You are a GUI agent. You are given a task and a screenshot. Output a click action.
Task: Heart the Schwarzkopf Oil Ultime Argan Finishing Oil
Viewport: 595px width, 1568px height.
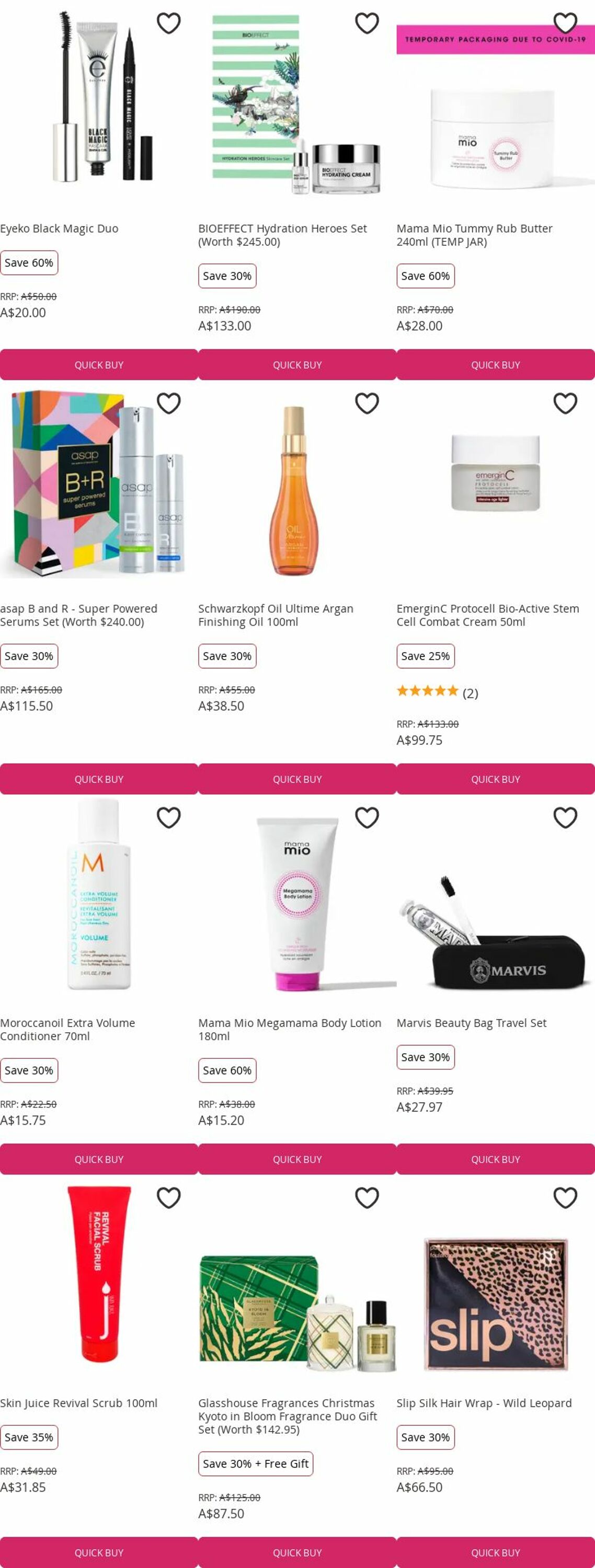[367, 403]
